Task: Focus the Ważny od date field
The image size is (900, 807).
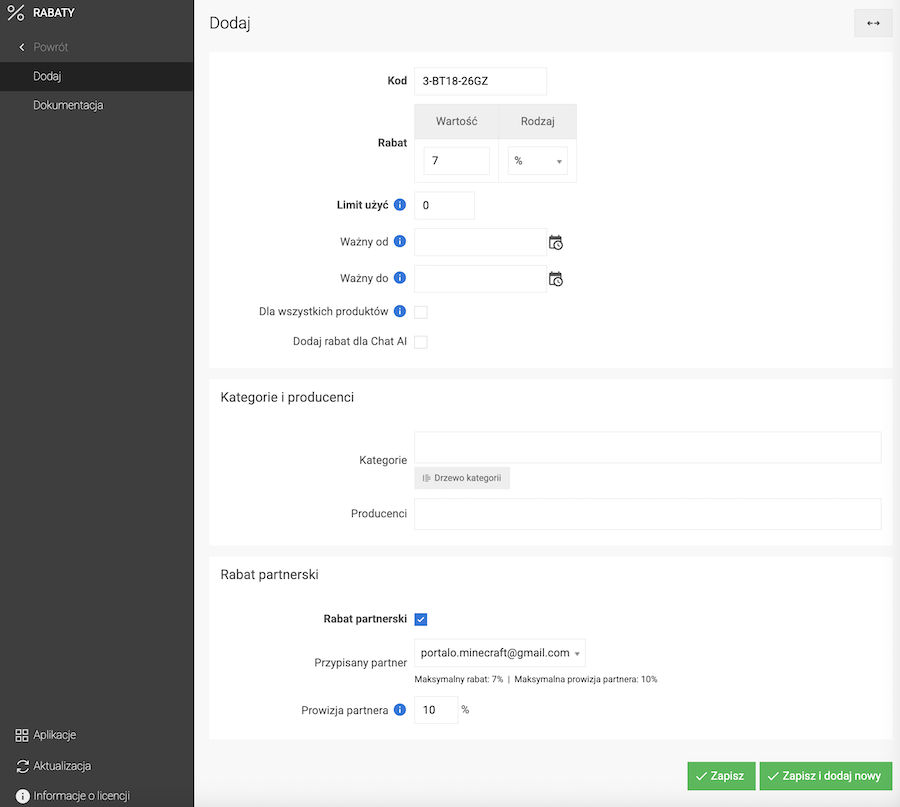Action: pos(480,242)
